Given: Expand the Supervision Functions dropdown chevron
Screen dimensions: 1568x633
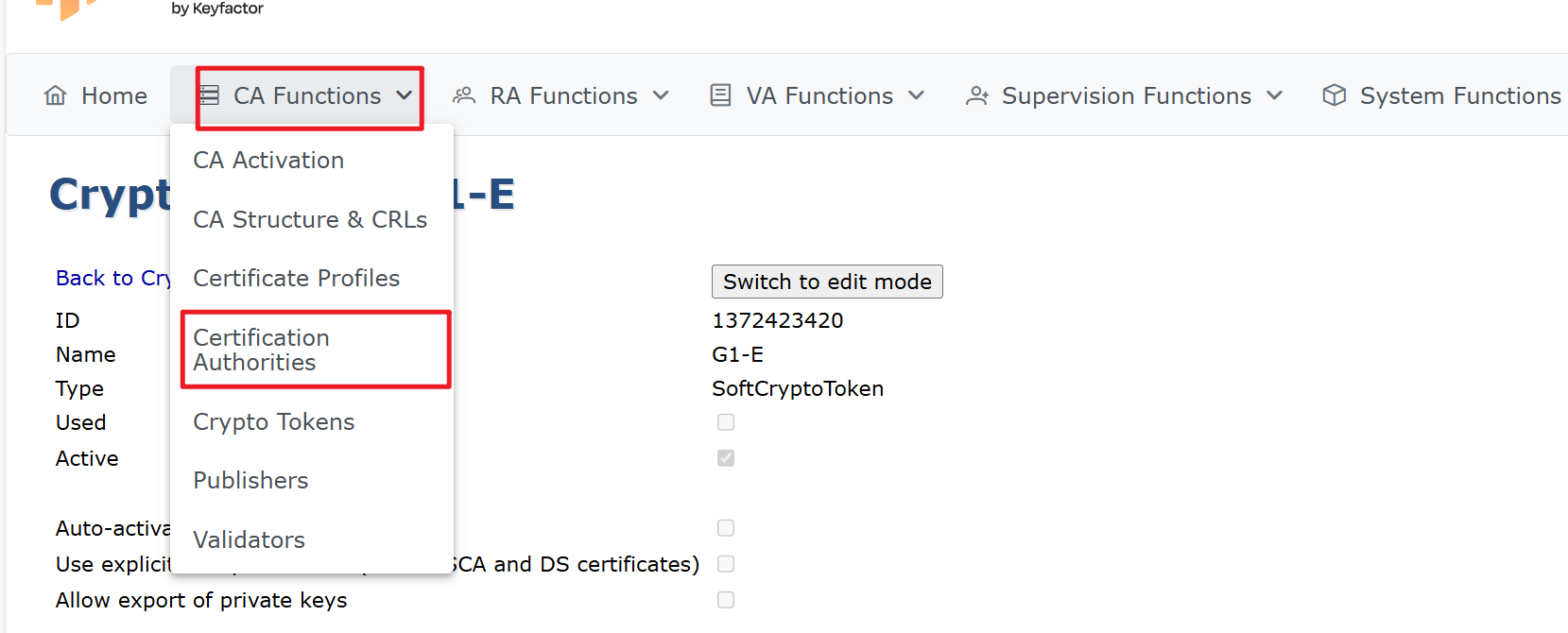Looking at the screenshot, I should click(x=1275, y=95).
